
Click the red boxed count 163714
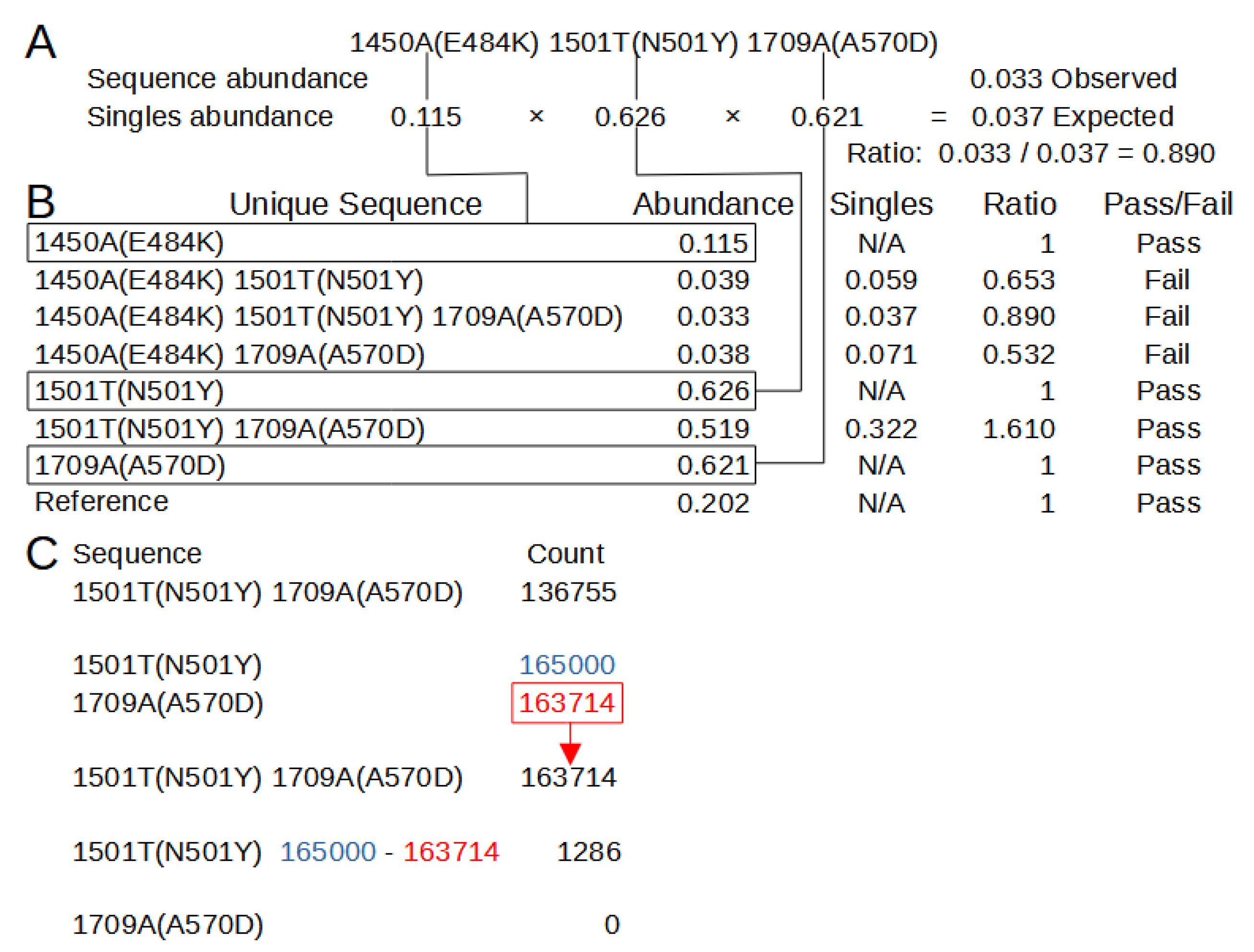[x=567, y=703]
